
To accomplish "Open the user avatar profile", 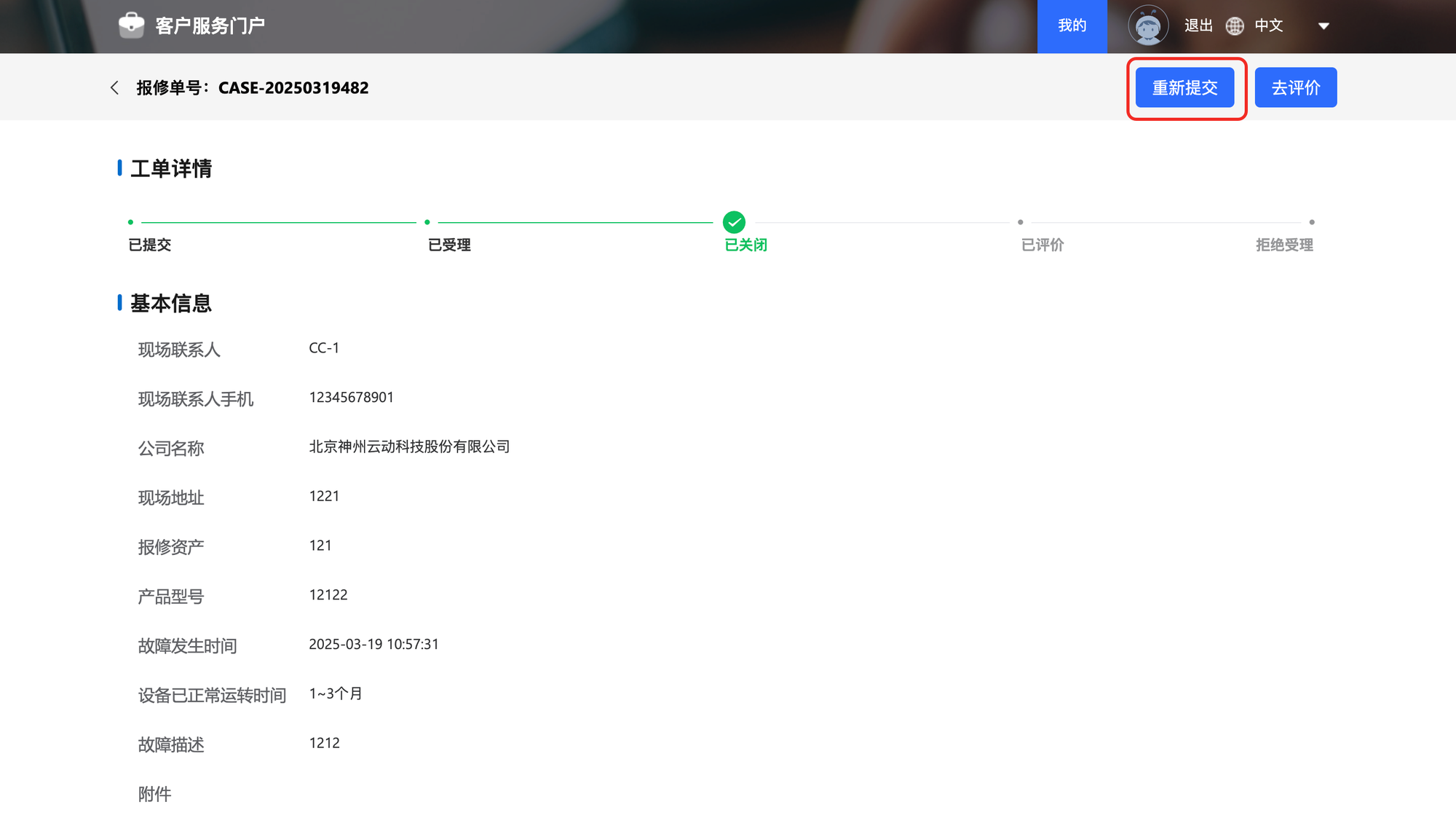I will pyautogui.click(x=1148, y=25).
